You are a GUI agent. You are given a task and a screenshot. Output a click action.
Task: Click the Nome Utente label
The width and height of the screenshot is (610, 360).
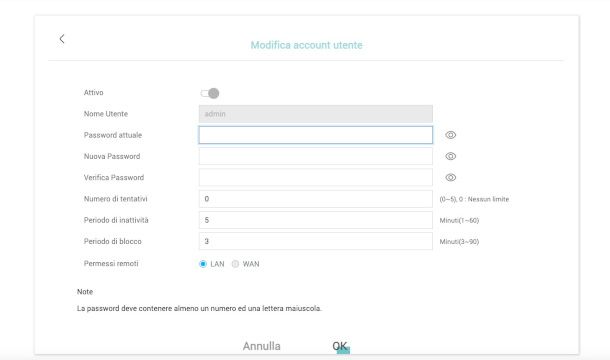(x=106, y=114)
